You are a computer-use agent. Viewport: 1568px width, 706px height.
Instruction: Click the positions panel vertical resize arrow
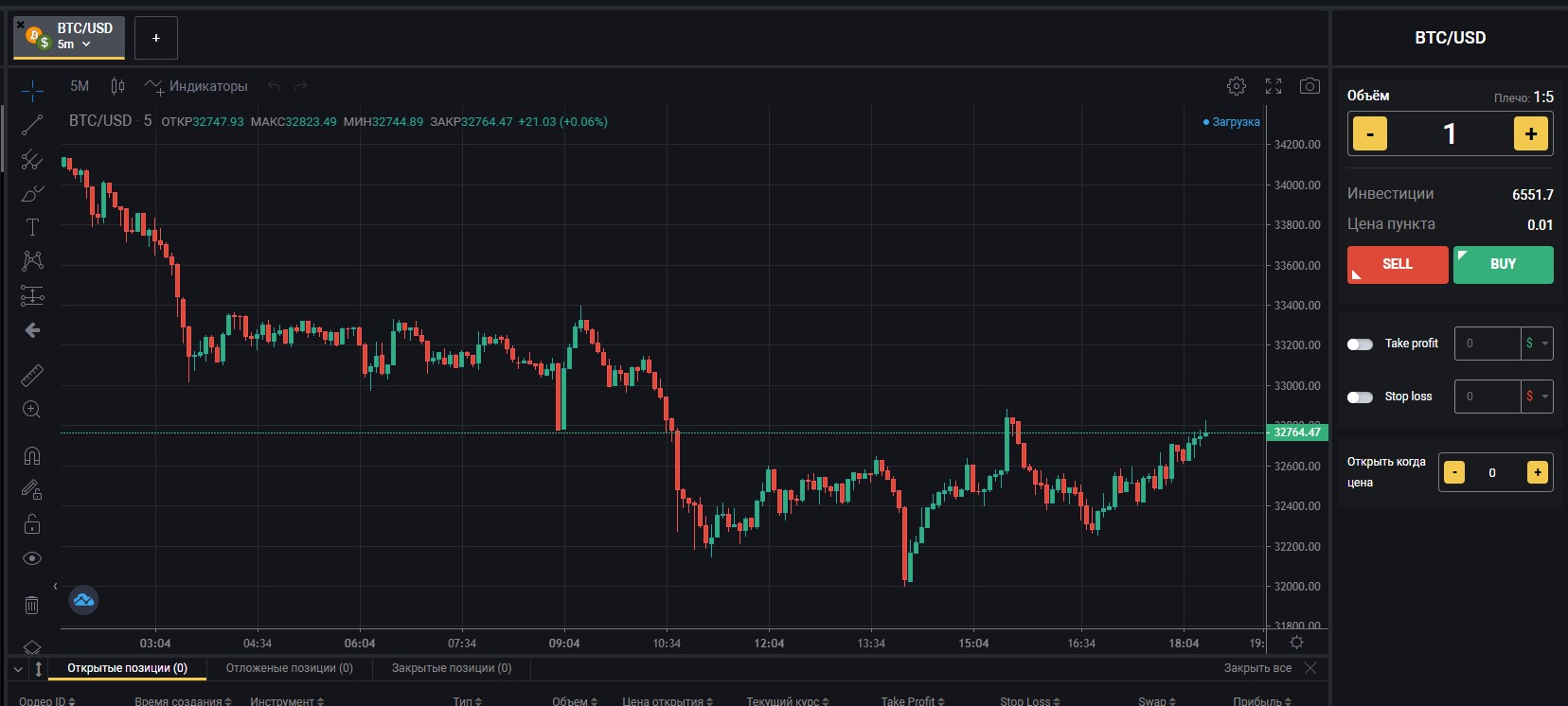click(38, 669)
